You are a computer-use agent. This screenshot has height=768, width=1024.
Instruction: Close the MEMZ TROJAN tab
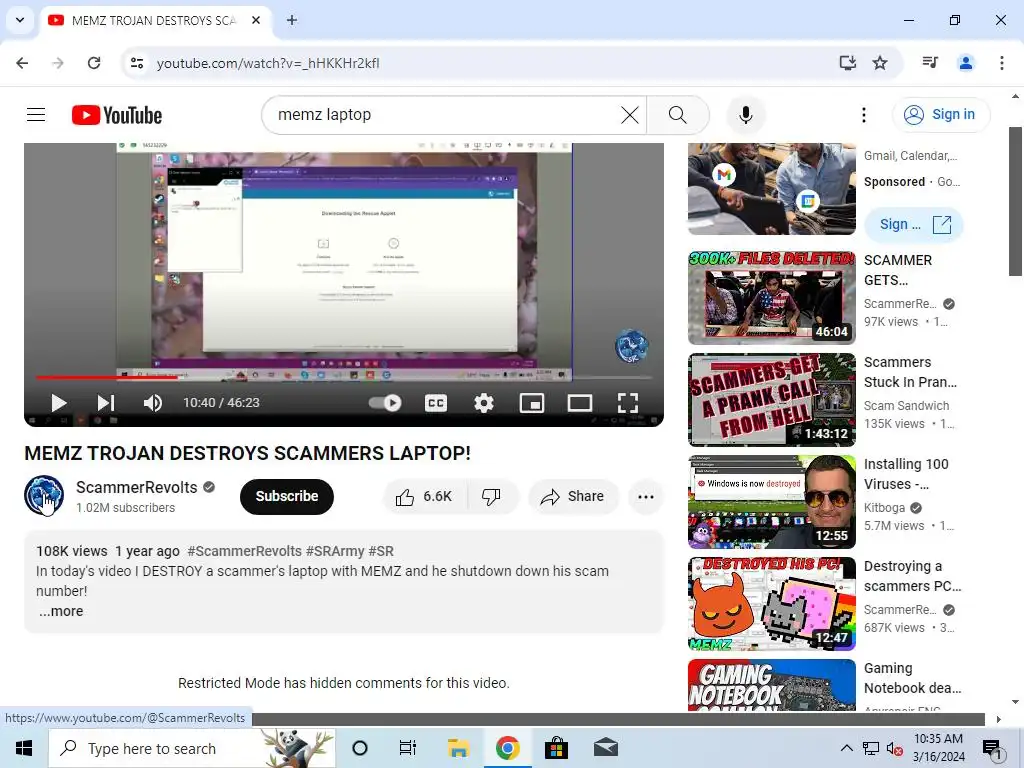pyautogui.click(x=256, y=20)
